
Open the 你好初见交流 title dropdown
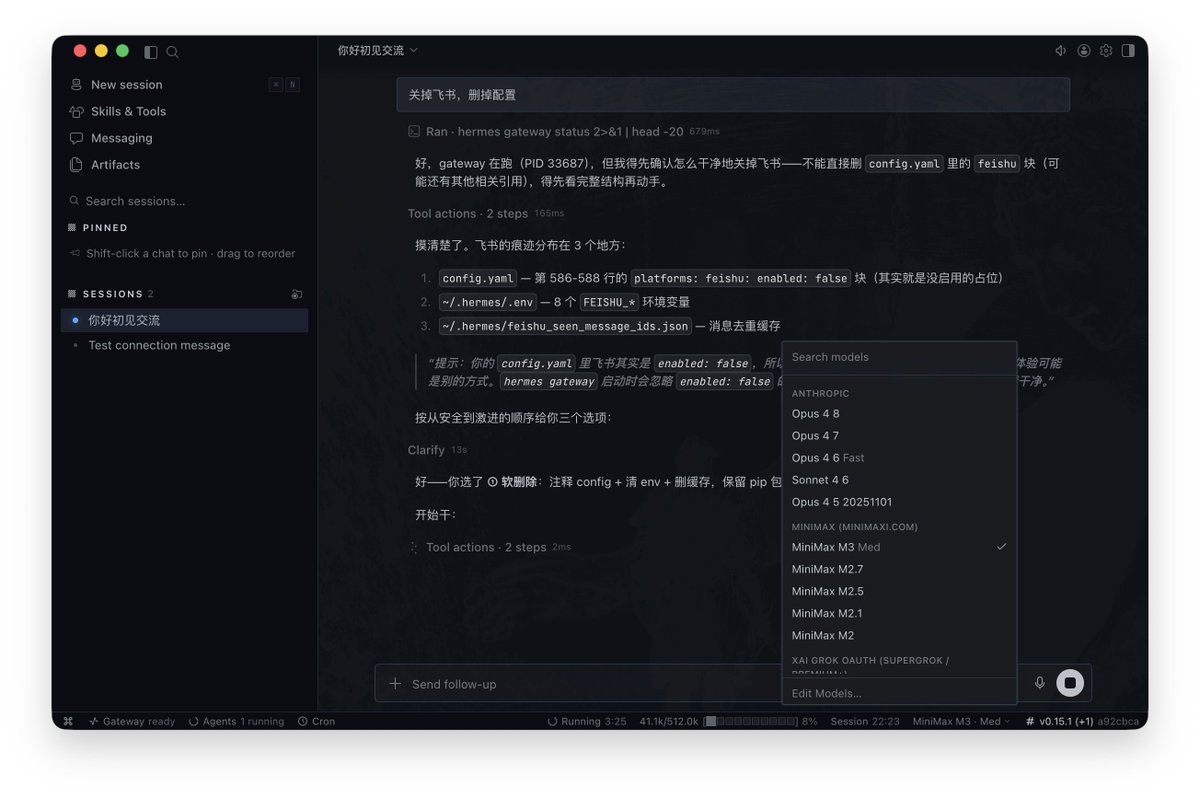(378, 50)
